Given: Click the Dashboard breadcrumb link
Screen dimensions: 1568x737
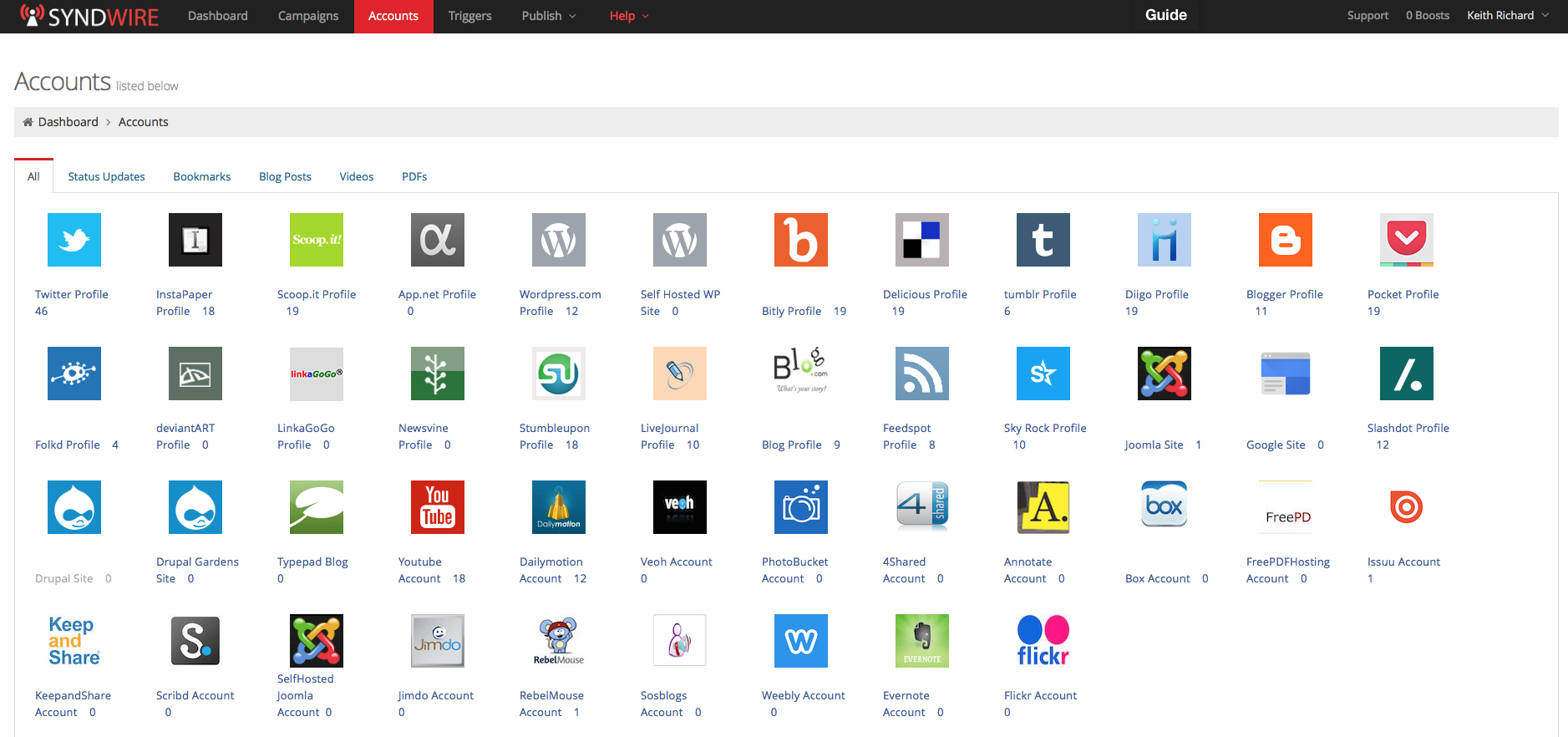Looking at the screenshot, I should pos(69,122).
